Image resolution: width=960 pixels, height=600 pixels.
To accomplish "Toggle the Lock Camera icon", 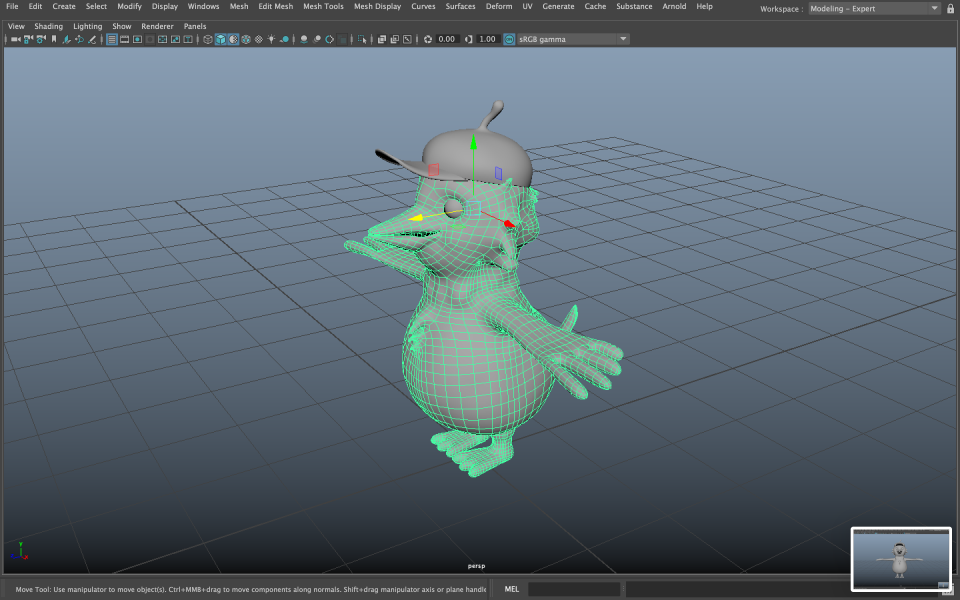I will click(x=28, y=39).
